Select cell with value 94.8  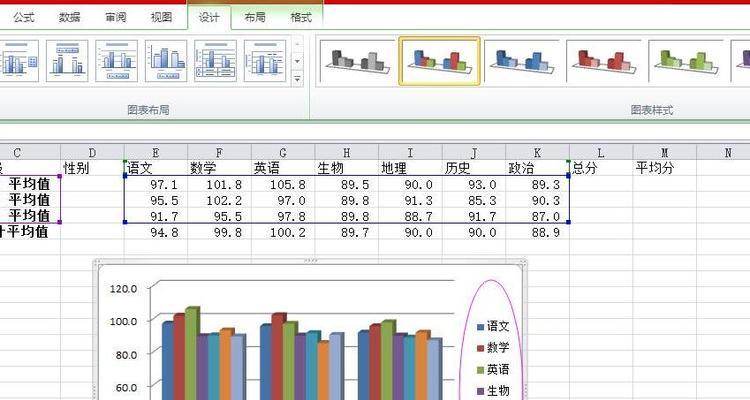pyautogui.click(x=155, y=233)
